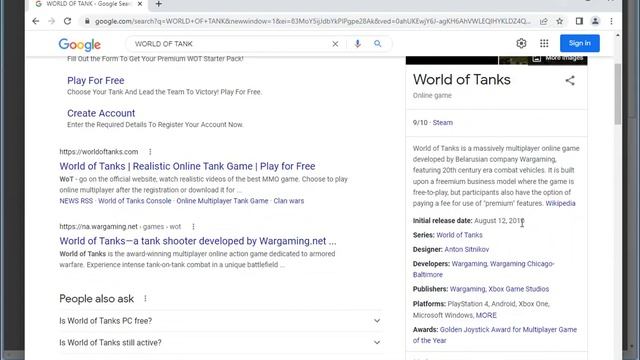640x360 pixels.
Task: Open the World of Tanks Console sublink
Action: point(135,201)
